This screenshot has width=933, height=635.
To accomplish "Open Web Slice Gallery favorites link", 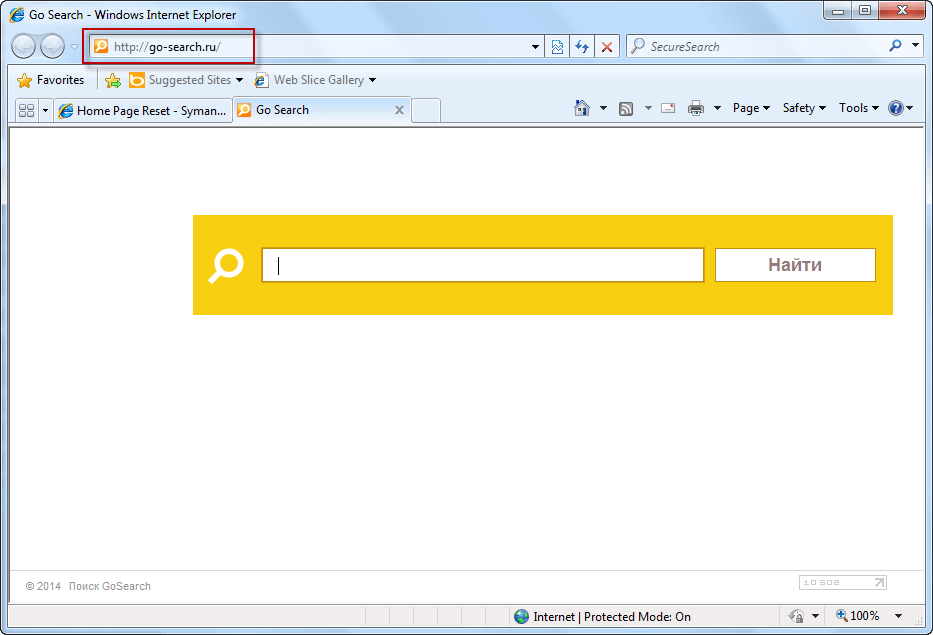I will point(315,80).
